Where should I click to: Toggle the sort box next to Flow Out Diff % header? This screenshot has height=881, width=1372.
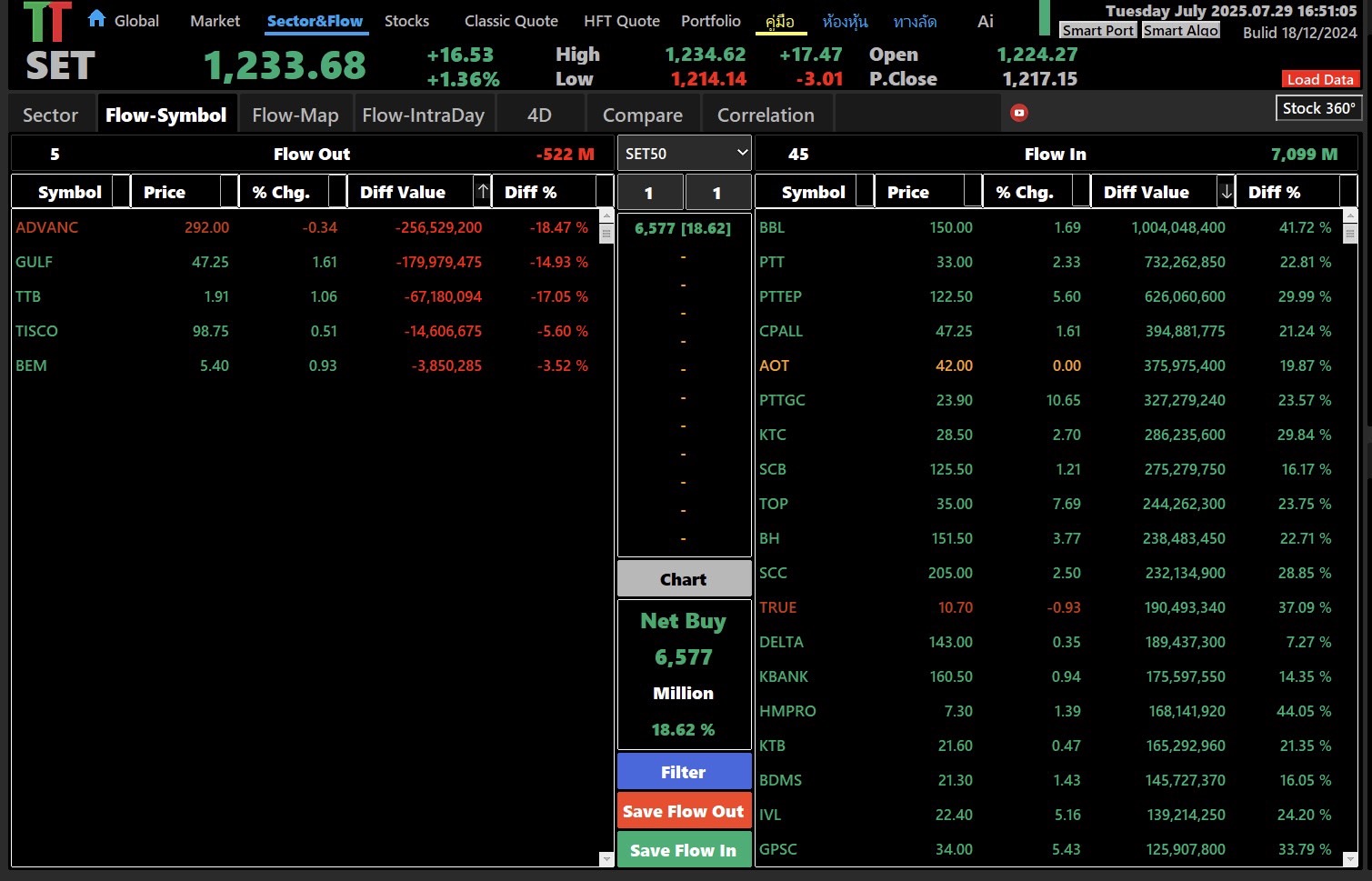pos(605,192)
